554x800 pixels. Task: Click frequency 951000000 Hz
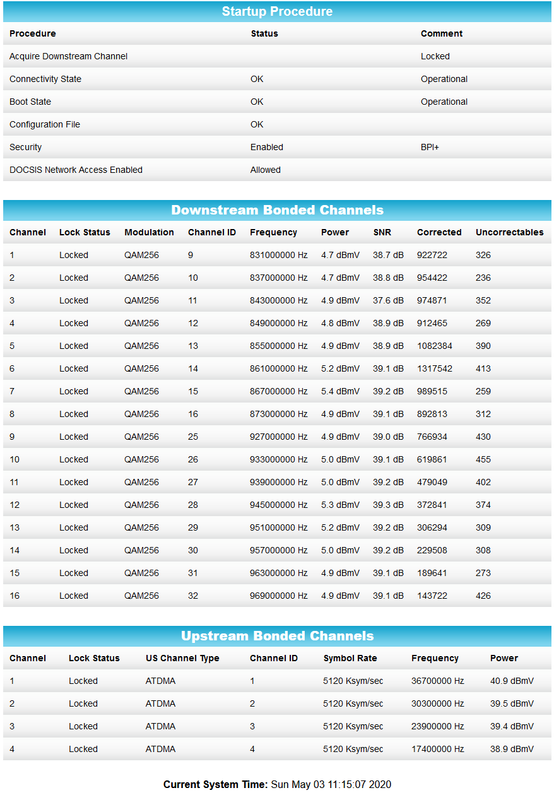[x=279, y=528]
